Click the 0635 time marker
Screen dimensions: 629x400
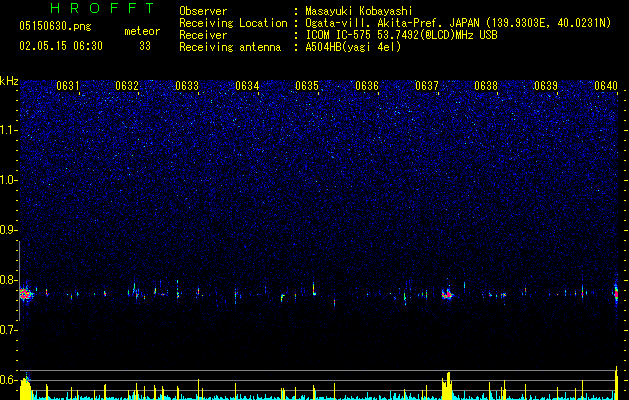307,86
